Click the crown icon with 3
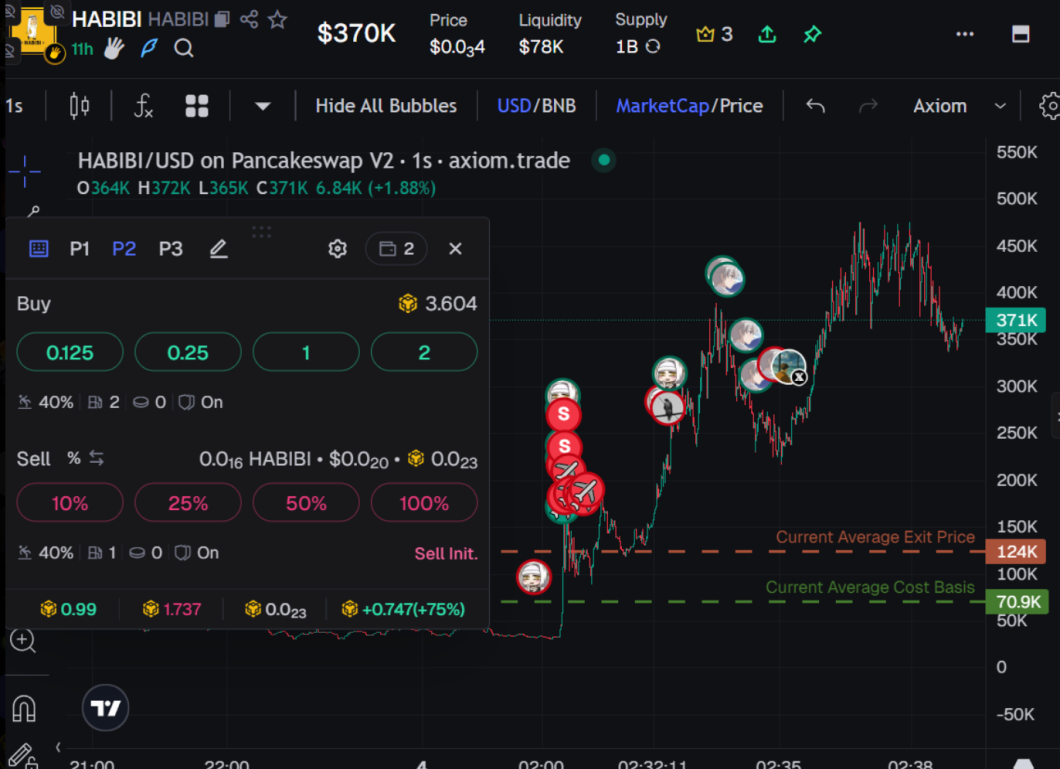 pyautogui.click(x=715, y=34)
